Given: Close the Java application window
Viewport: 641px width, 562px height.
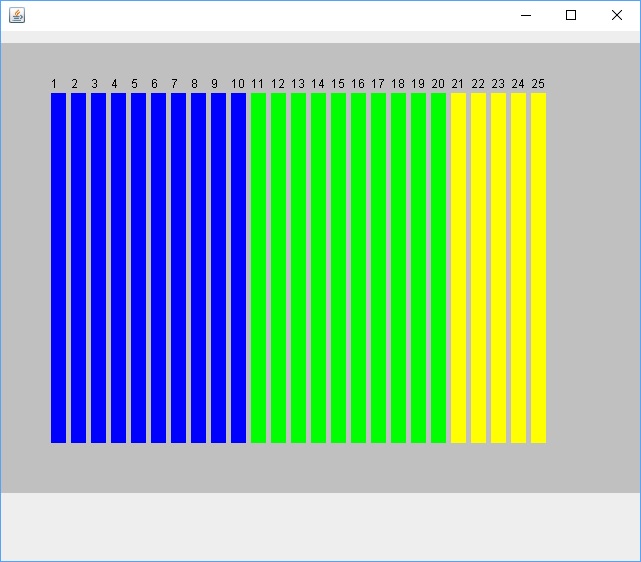Looking at the screenshot, I should (617, 15).
